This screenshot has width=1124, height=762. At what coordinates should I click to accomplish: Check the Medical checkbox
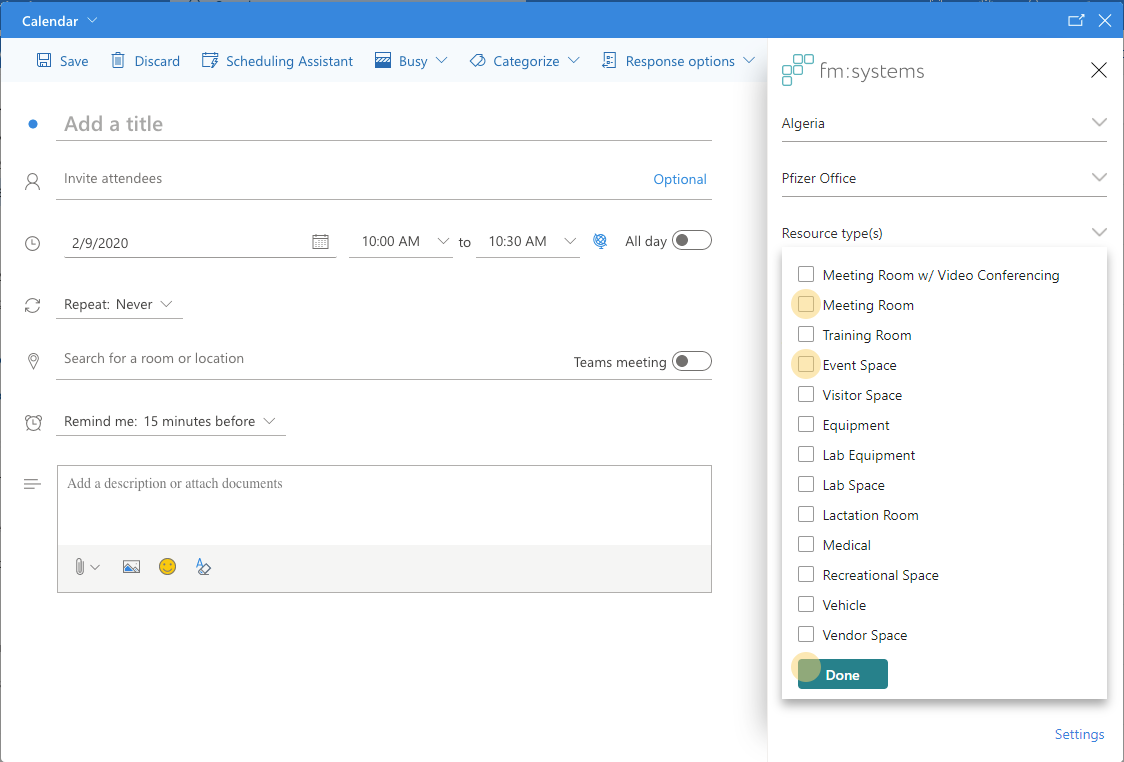pos(806,544)
